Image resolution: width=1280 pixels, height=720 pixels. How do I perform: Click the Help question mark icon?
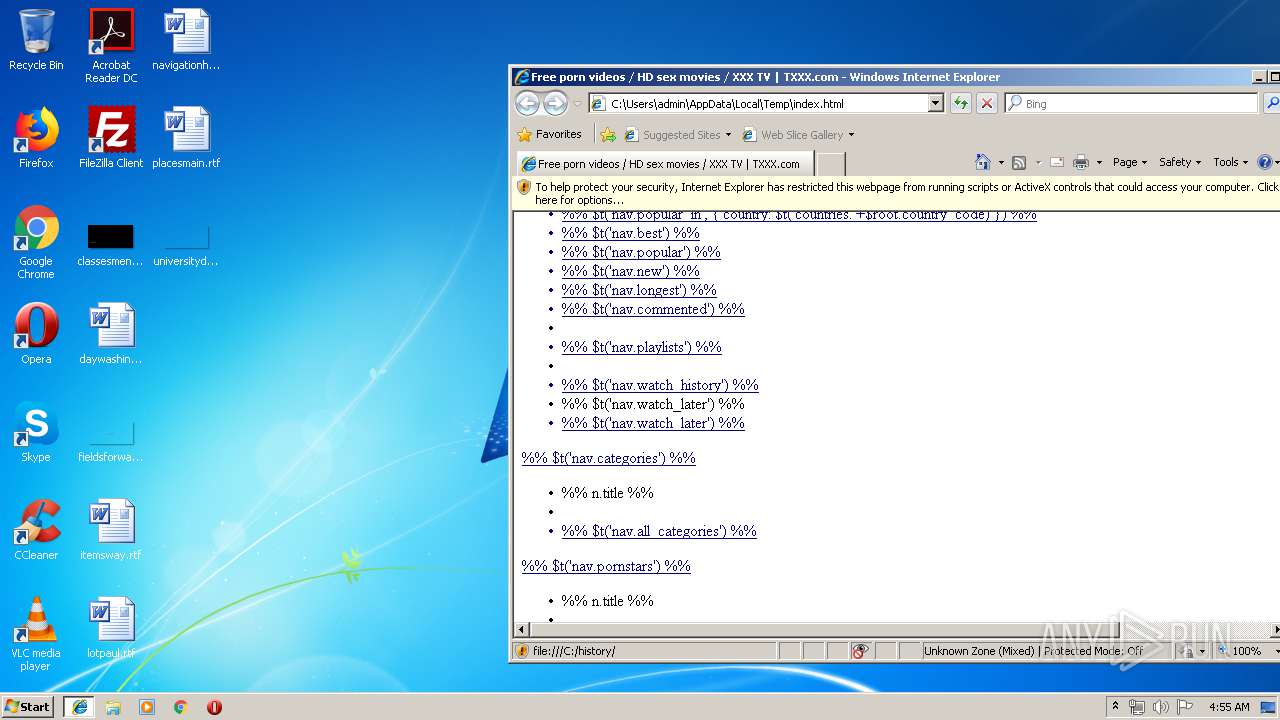1264,162
